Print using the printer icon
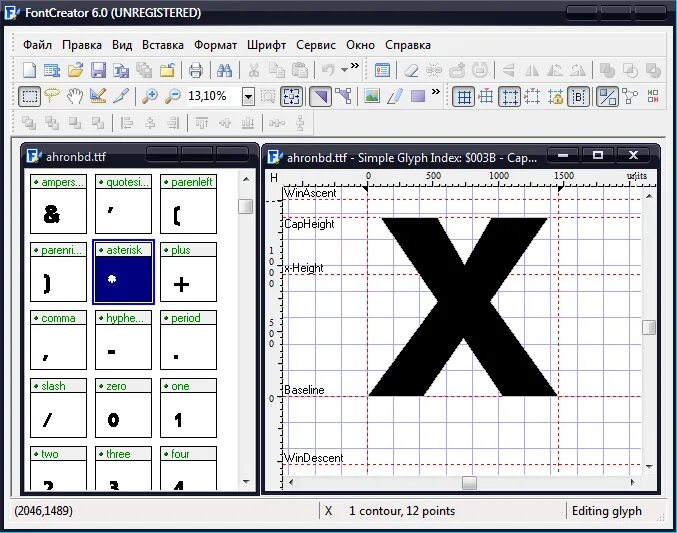 pyautogui.click(x=196, y=70)
